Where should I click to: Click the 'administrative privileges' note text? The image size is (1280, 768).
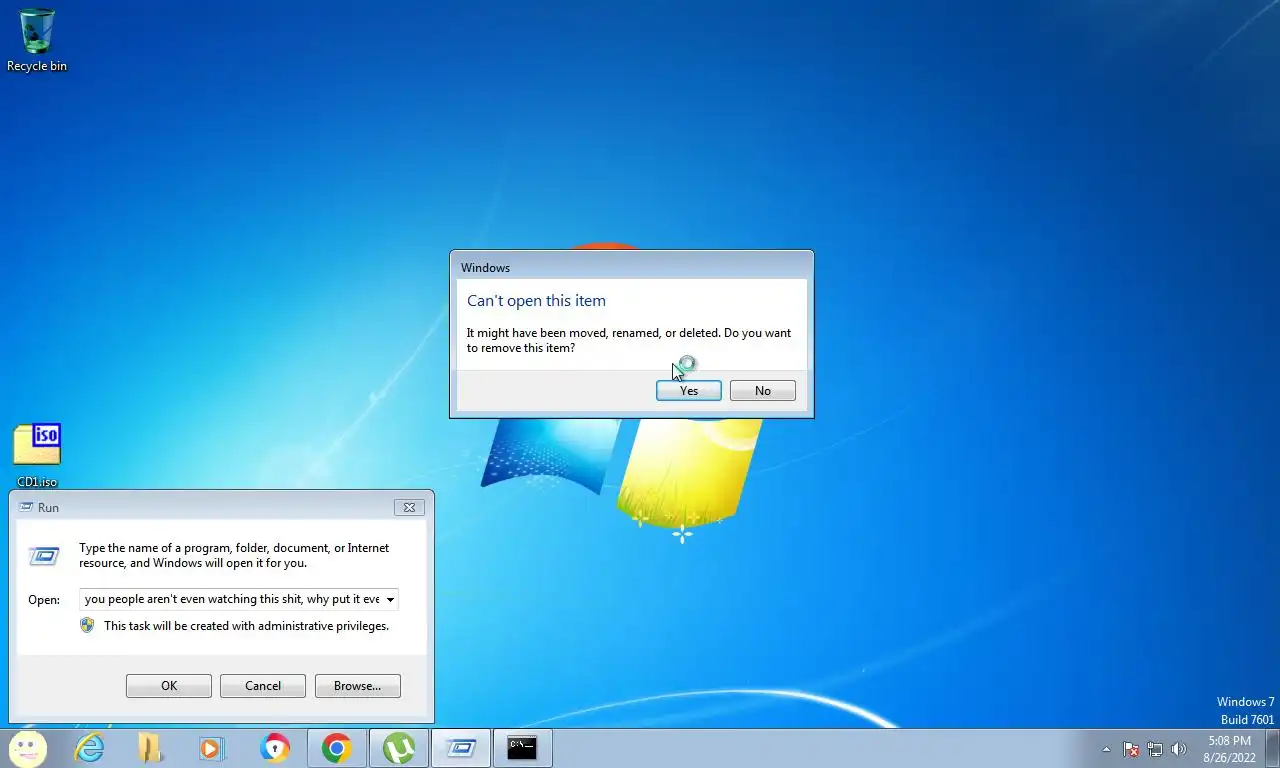click(246, 626)
